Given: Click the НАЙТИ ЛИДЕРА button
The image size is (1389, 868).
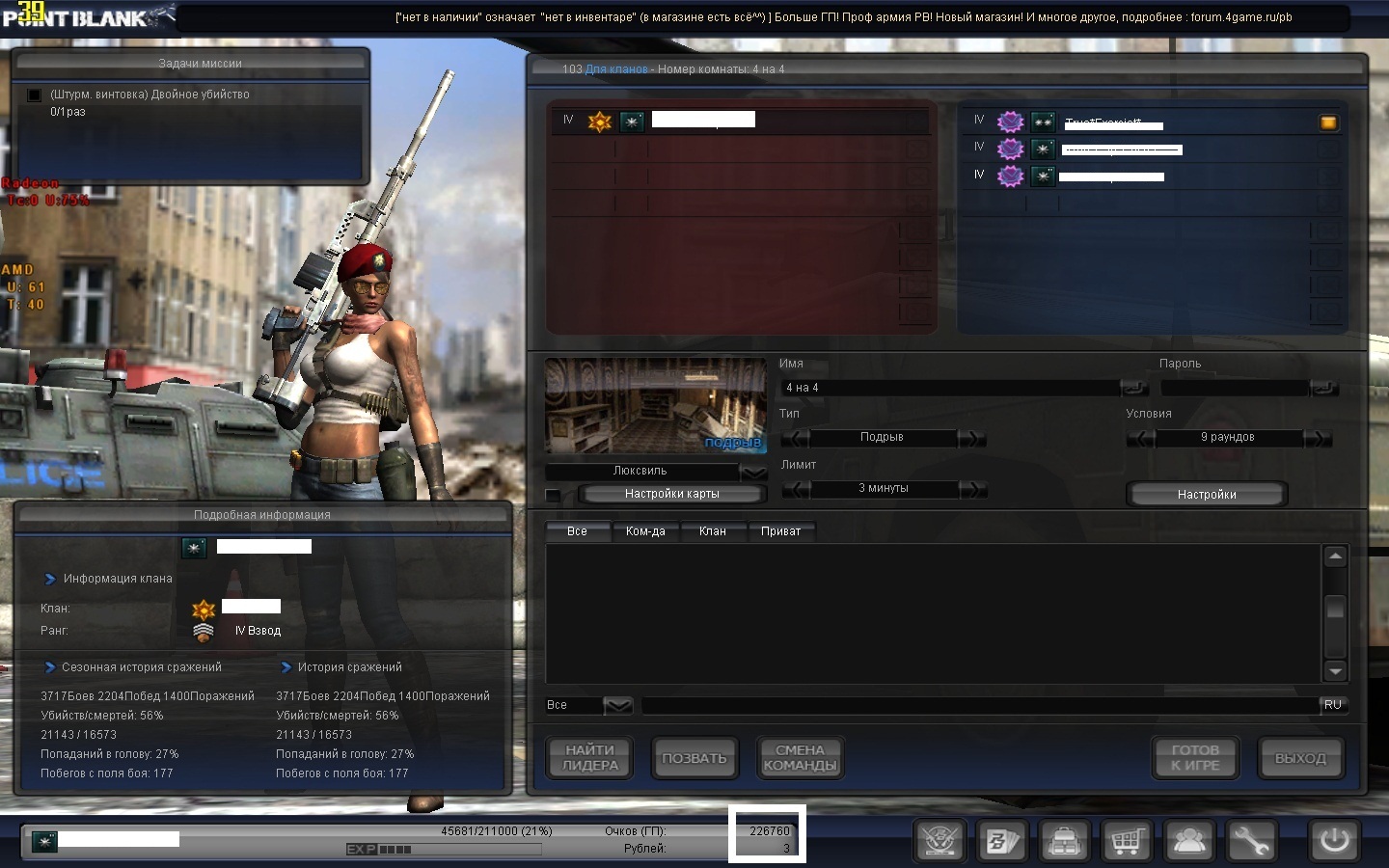Looking at the screenshot, I should pyautogui.click(x=589, y=758).
